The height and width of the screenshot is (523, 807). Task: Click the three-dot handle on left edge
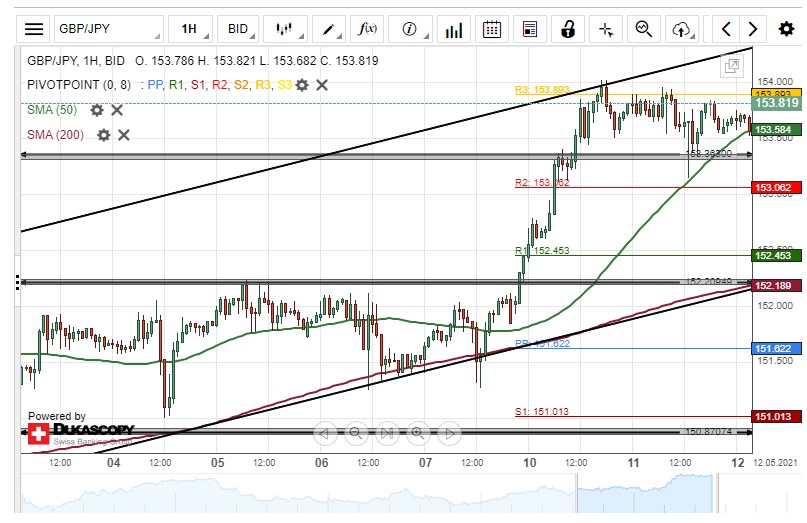click(x=17, y=282)
